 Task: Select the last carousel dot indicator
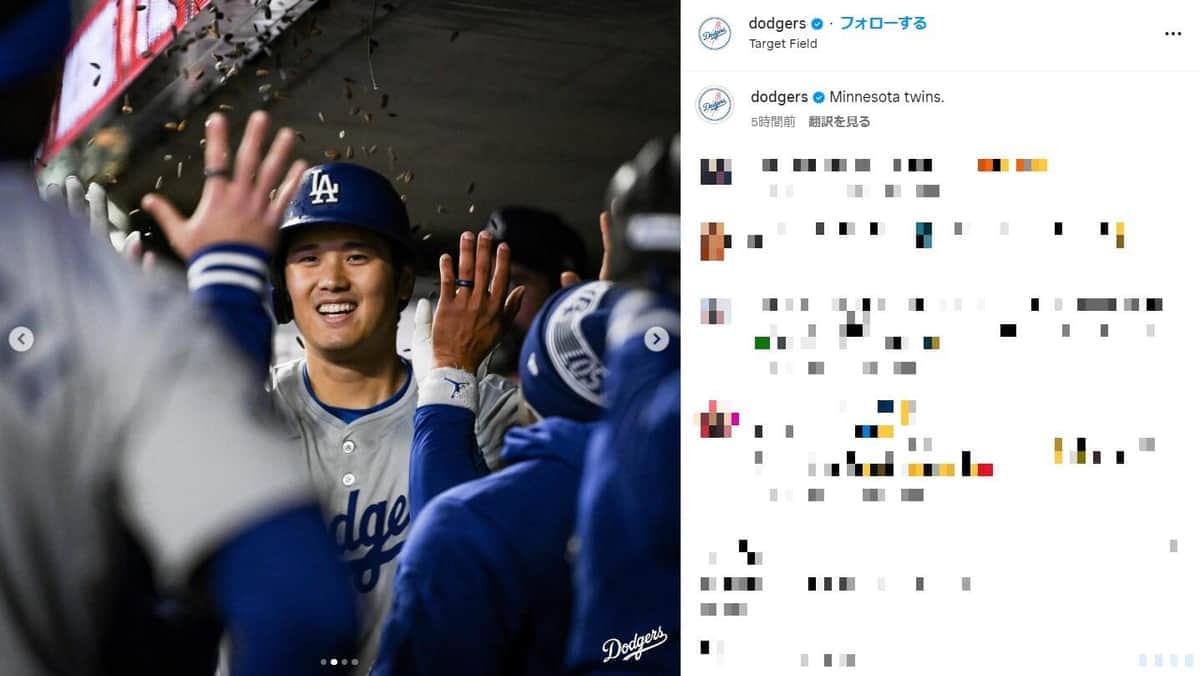(x=356, y=661)
